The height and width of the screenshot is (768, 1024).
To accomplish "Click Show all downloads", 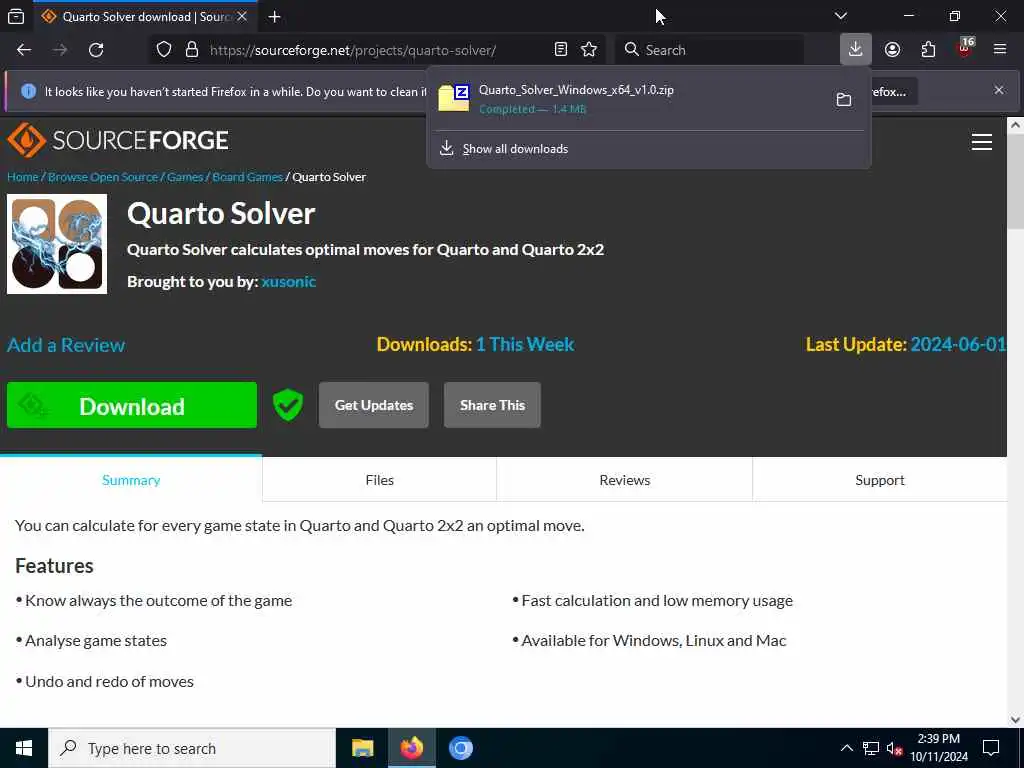I will tap(515, 149).
